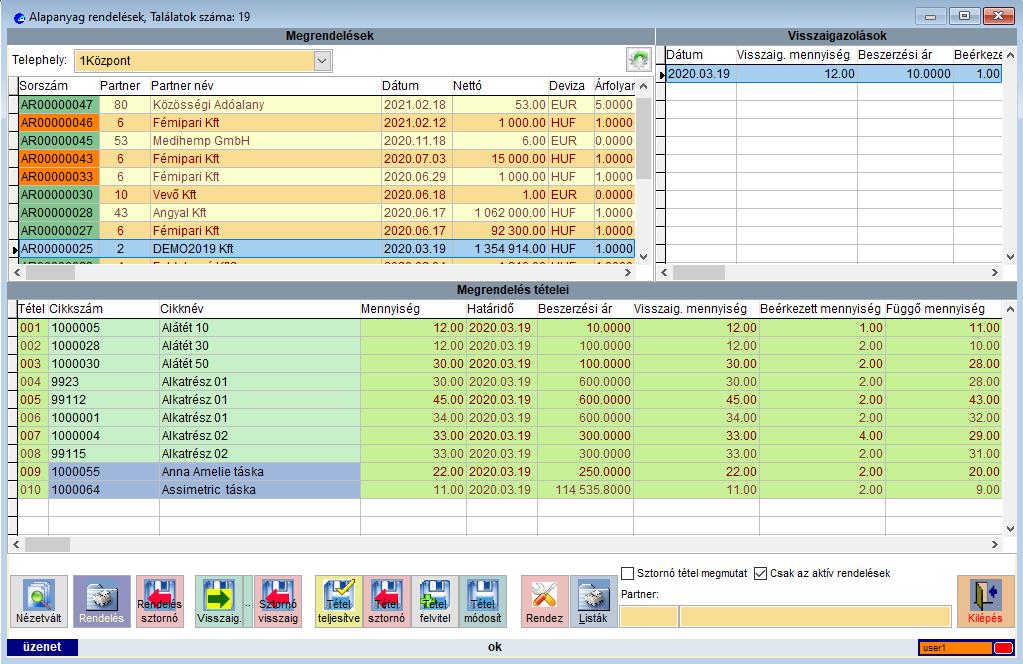Toggle Sztornó tétel megmutat checkbox
Screen dimensions: 1023x664
pos(628,573)
